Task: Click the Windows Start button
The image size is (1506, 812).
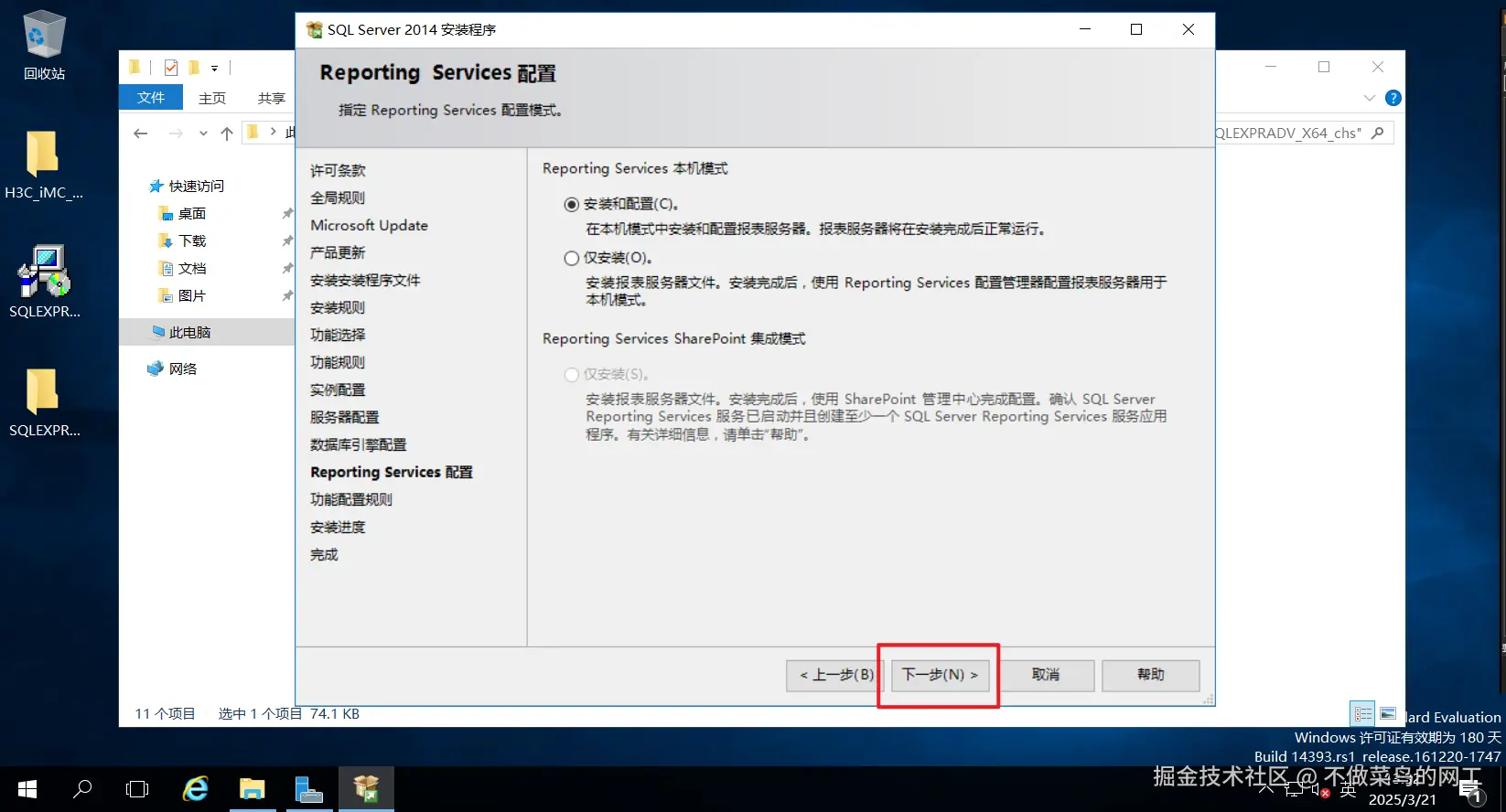Action: click(27, 789)
